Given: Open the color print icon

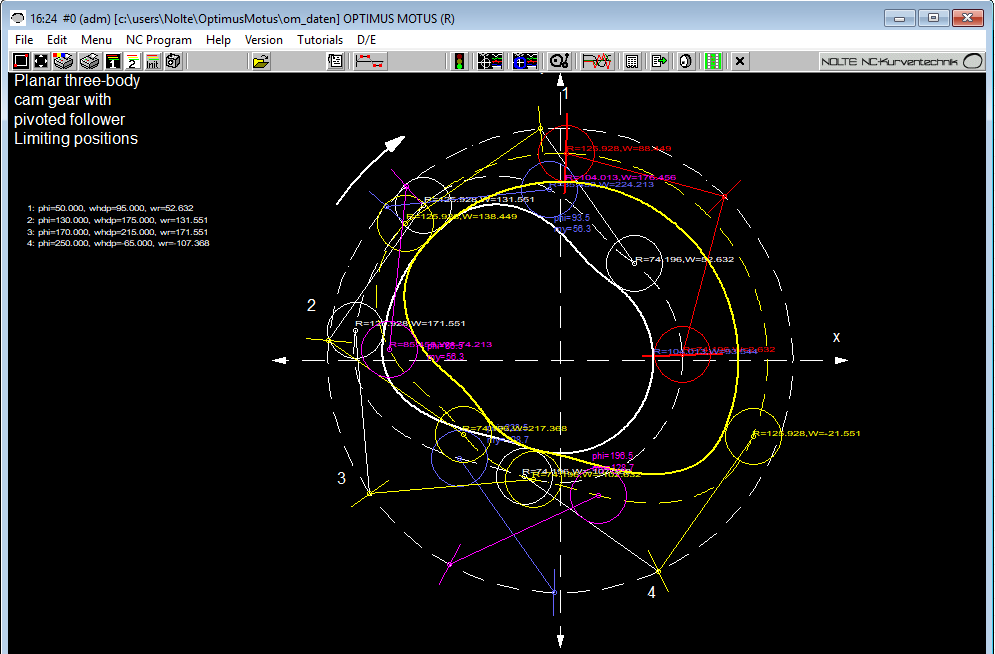Looking at the screenshot, I should 62,61.
